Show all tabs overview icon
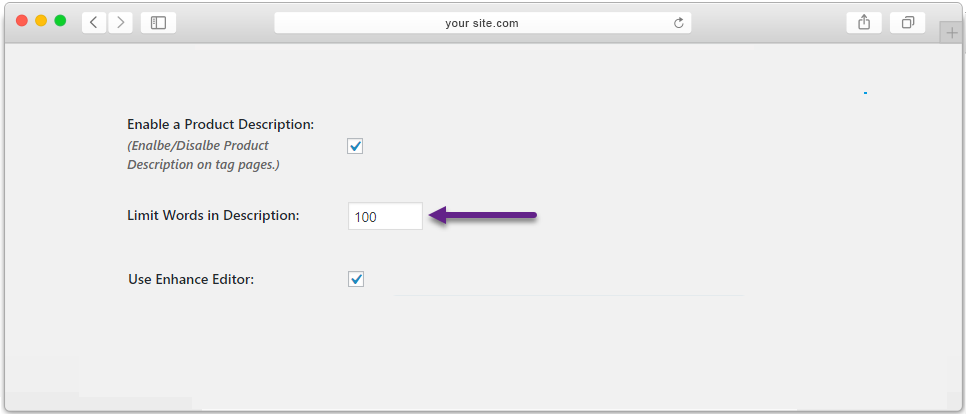 [907, 23]
